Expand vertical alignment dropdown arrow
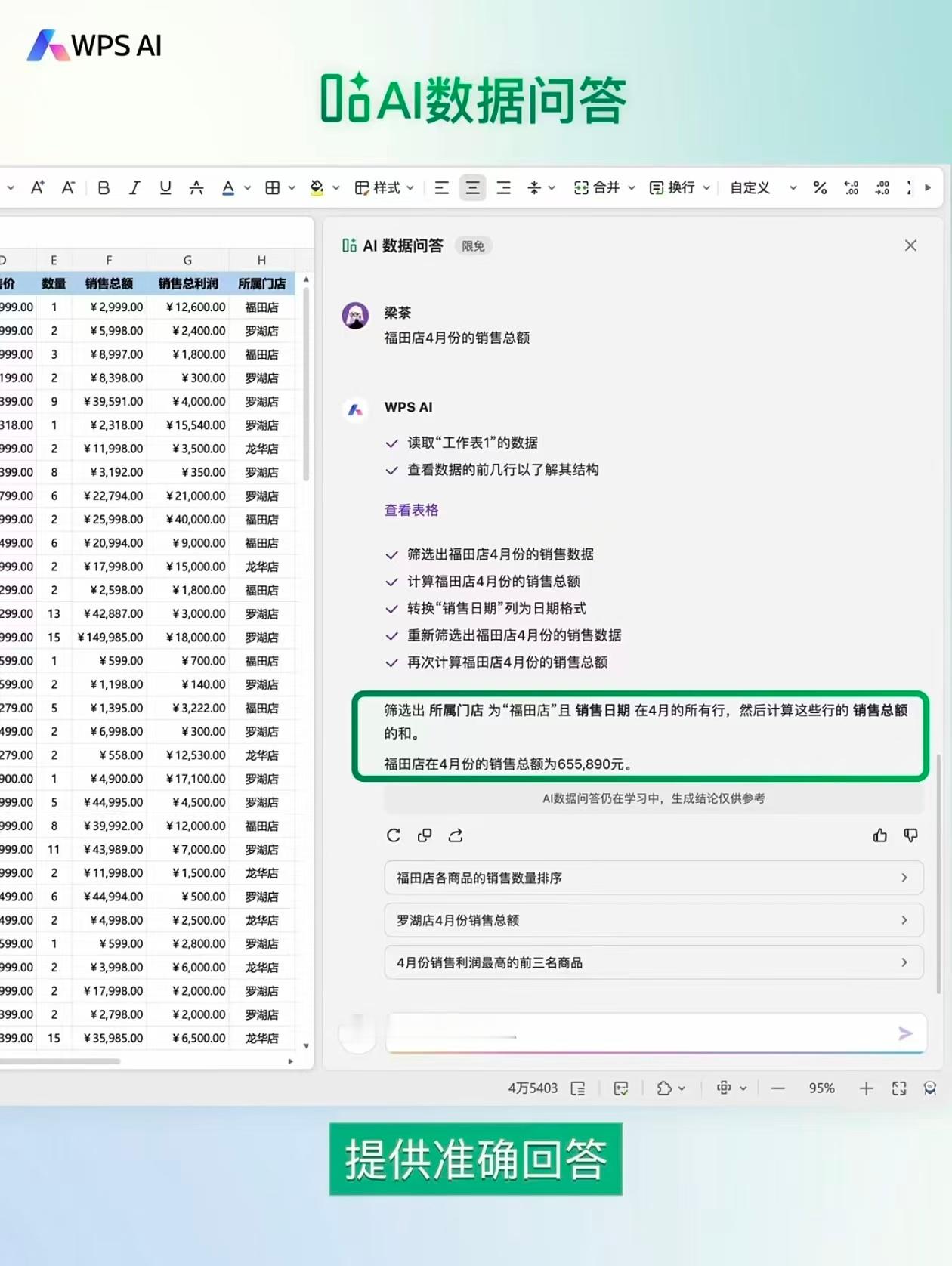The height and width of the screenshot is (1266, 952). (x=552, y=188)
